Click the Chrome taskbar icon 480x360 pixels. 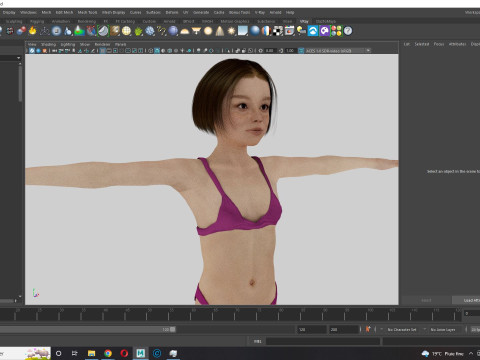click(108, 353)
